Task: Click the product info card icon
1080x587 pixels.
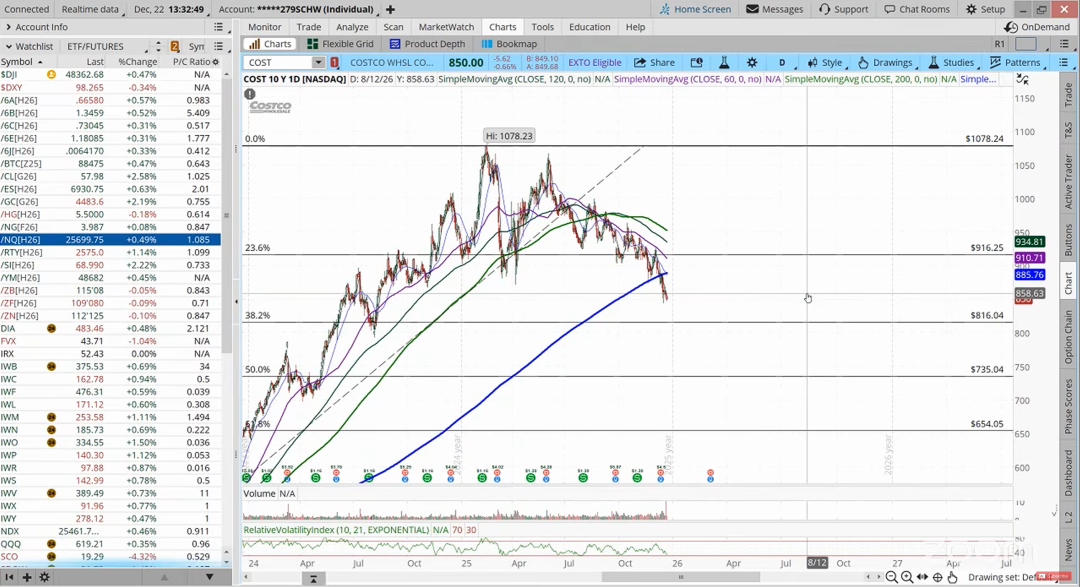Action: coord(696,62)
